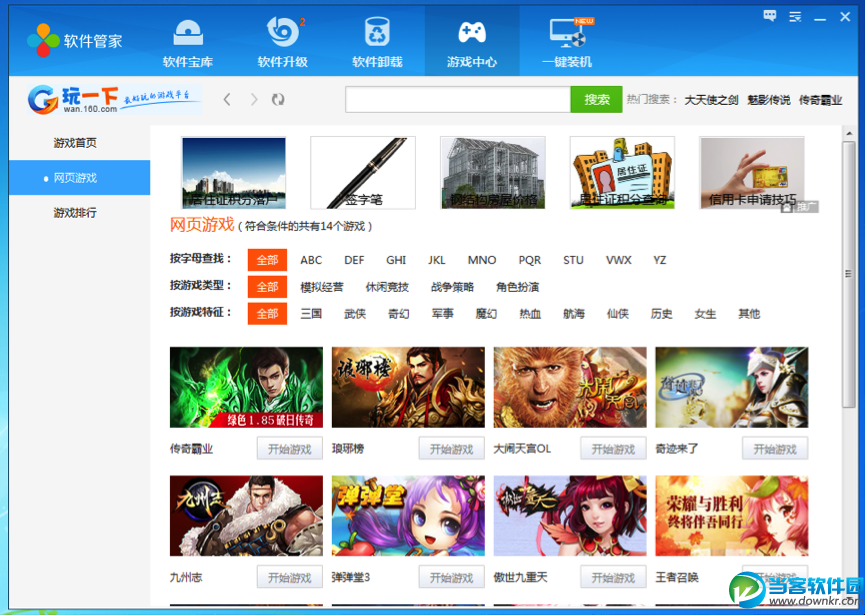Filter by feature 航海
Image resolution: width=865 pixels, height=615 pixels.
click(574, 314)
